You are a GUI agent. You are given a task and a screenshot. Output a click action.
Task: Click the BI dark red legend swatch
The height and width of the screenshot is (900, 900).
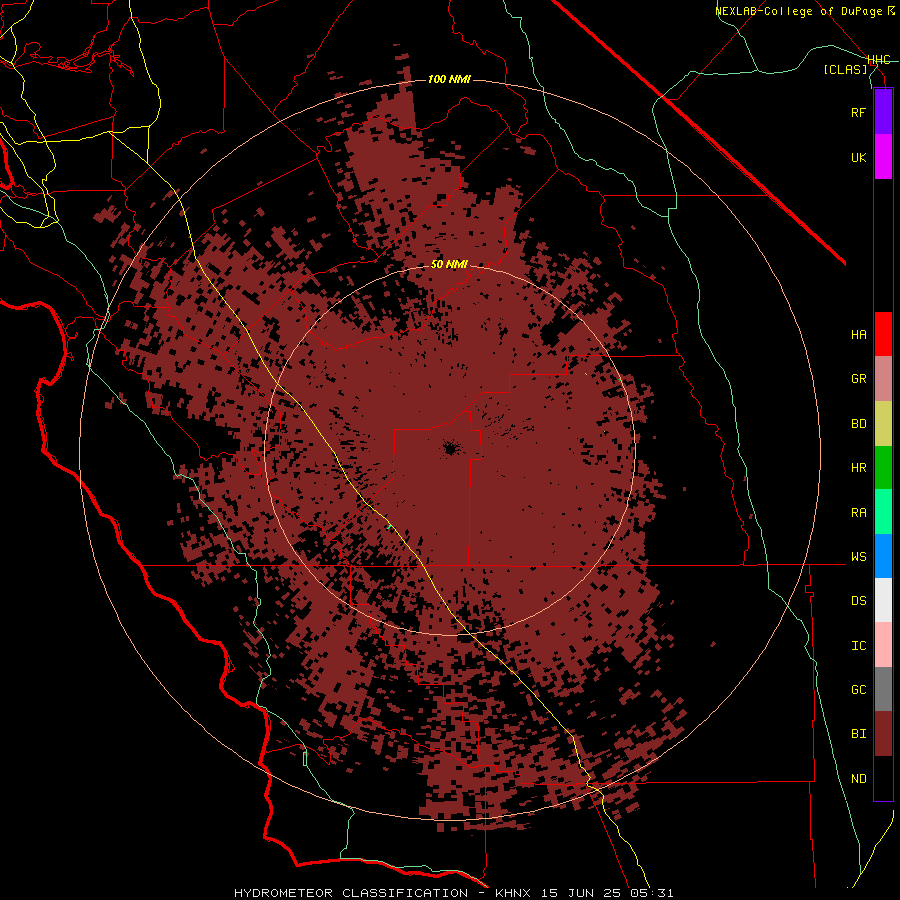click(x=883, y=734)
